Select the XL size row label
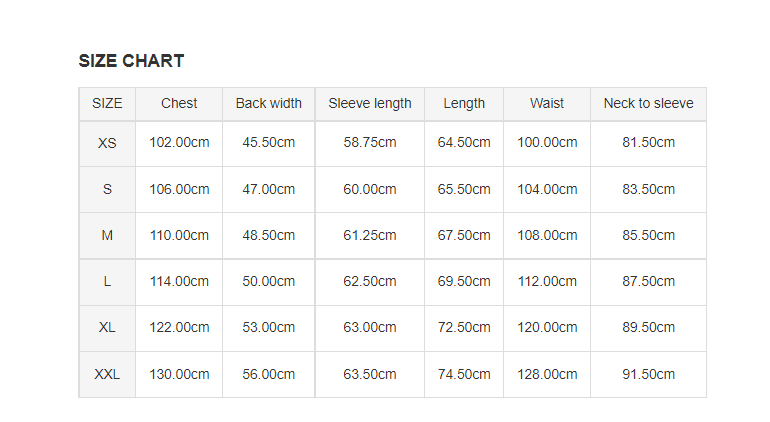Image resolution: width=770 pixels, height=422 pixels. tap(107, 328)
